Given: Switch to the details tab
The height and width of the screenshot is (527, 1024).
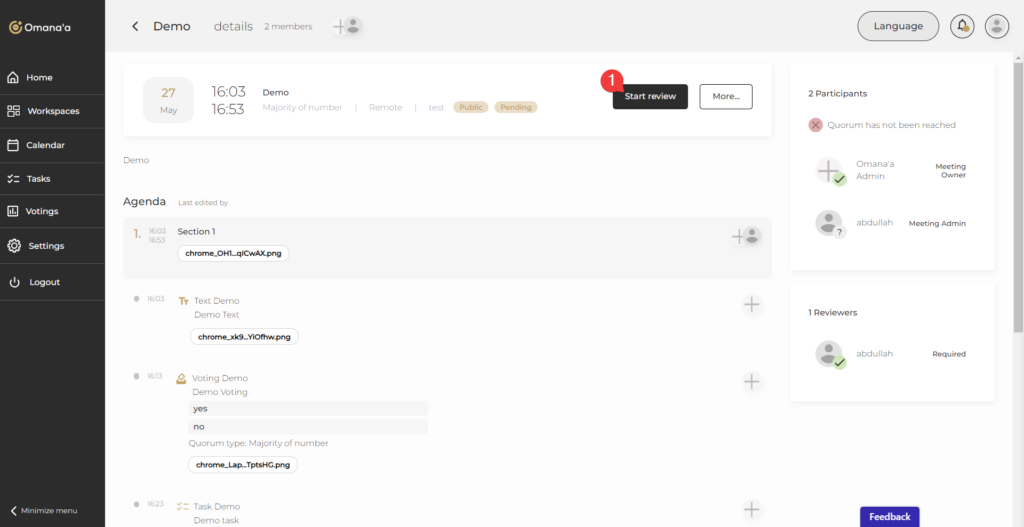Looking at the screenshot, I should 233,27.
